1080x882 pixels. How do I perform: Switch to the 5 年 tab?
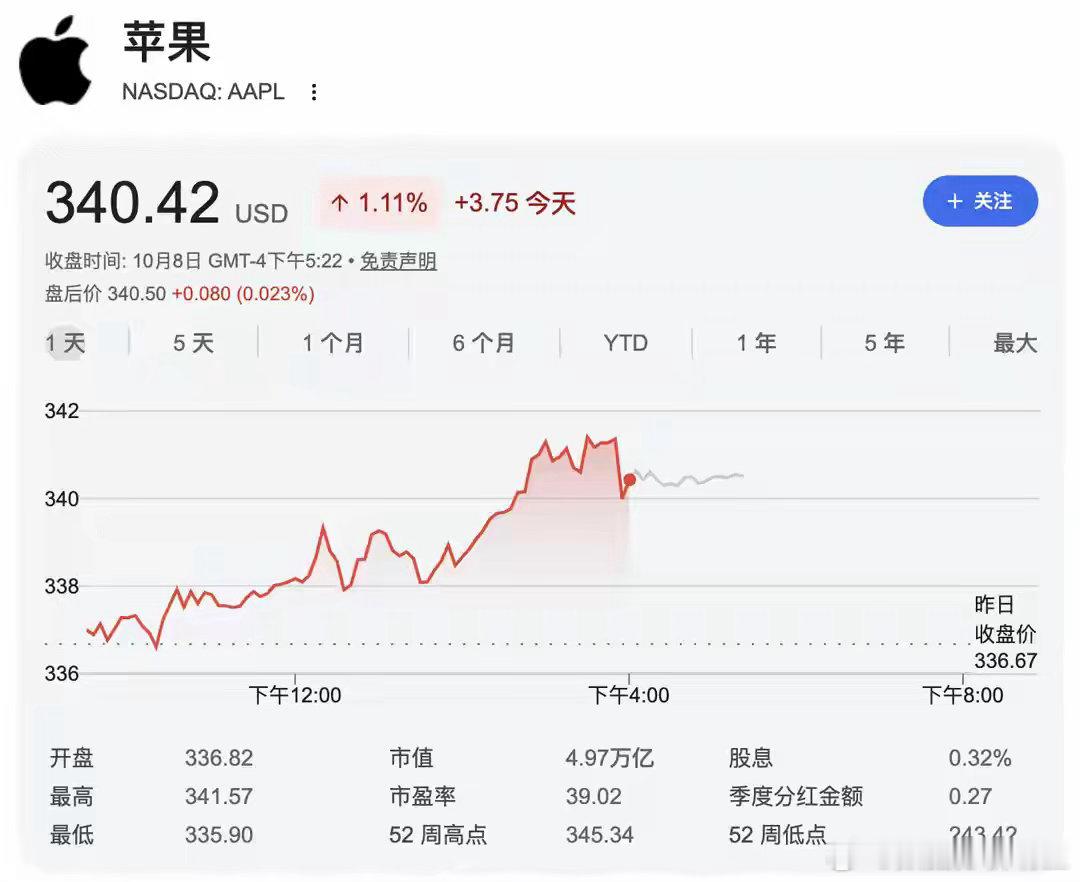(x=884, y=343)
